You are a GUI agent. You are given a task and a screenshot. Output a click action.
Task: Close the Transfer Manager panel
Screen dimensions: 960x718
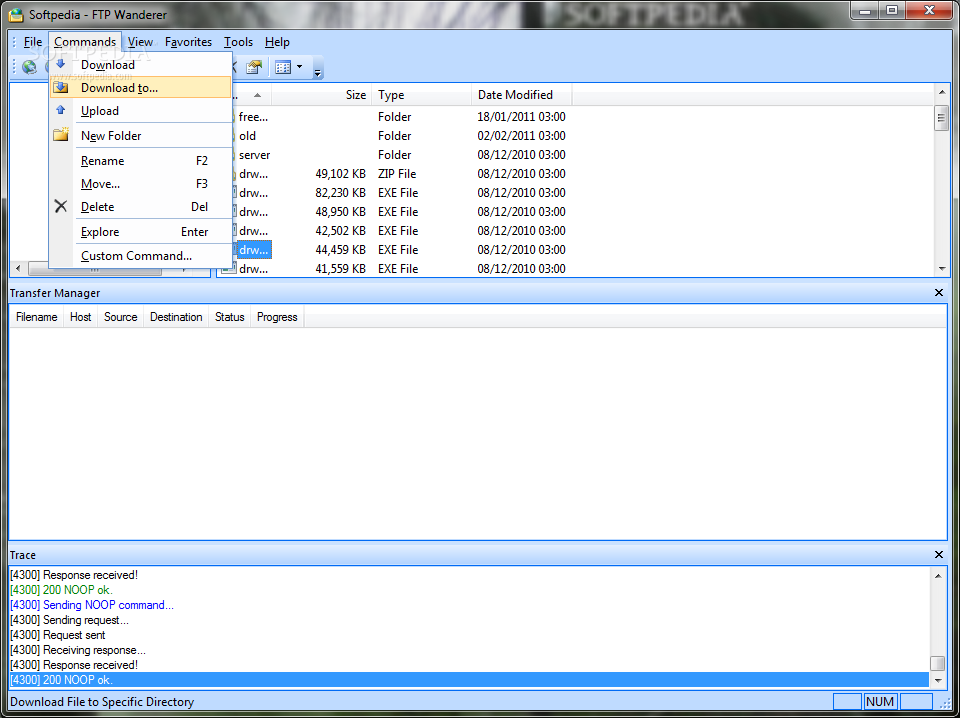pos(939,293)
